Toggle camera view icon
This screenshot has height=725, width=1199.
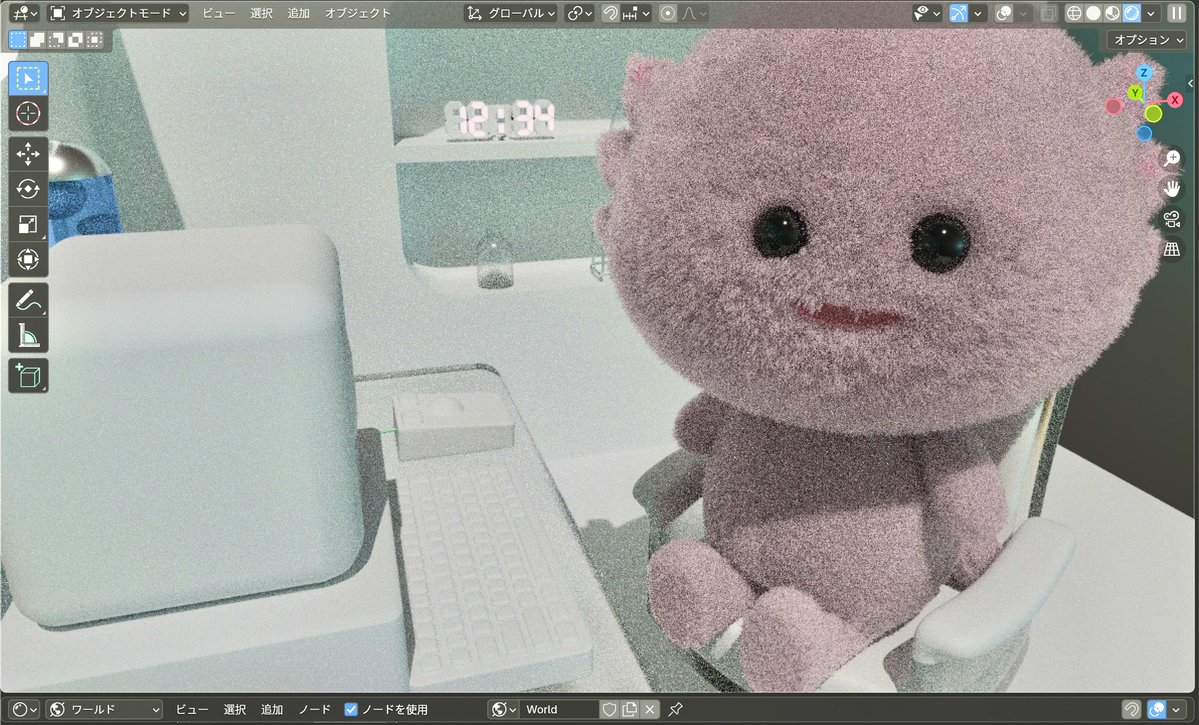(1171, 219)
